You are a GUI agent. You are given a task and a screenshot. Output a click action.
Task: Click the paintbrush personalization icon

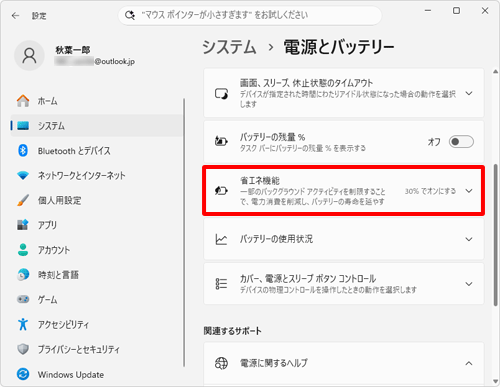[x=23, y=200]
